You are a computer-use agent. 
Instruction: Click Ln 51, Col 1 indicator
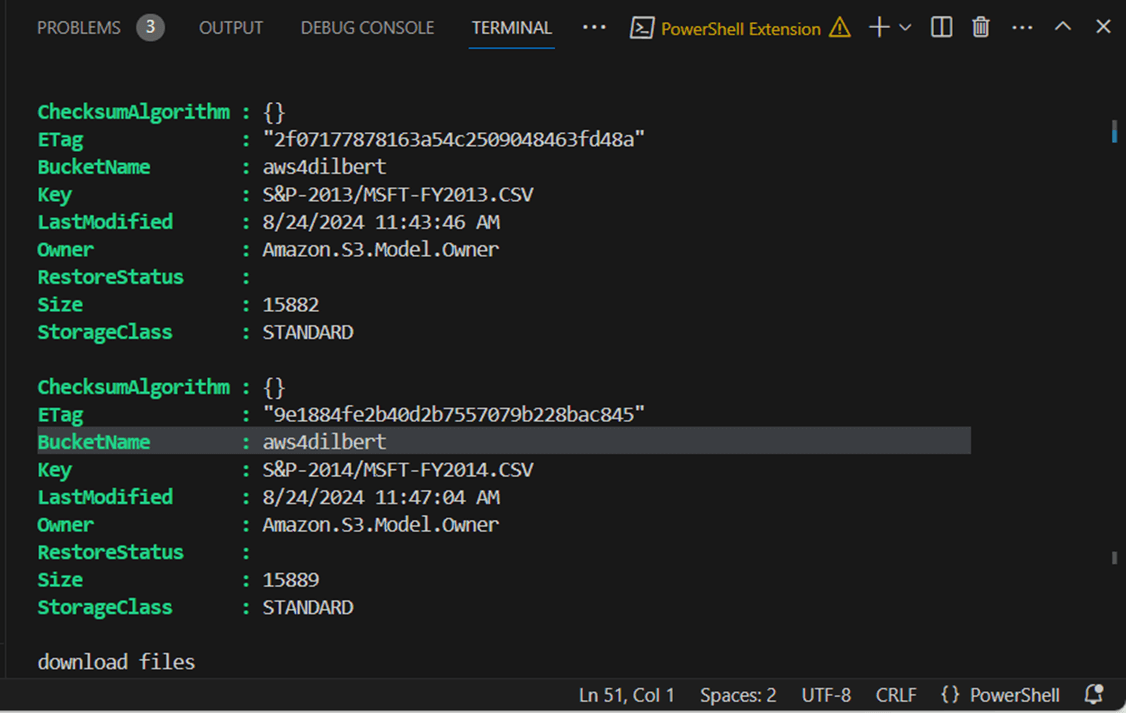(x=627, y=695)
